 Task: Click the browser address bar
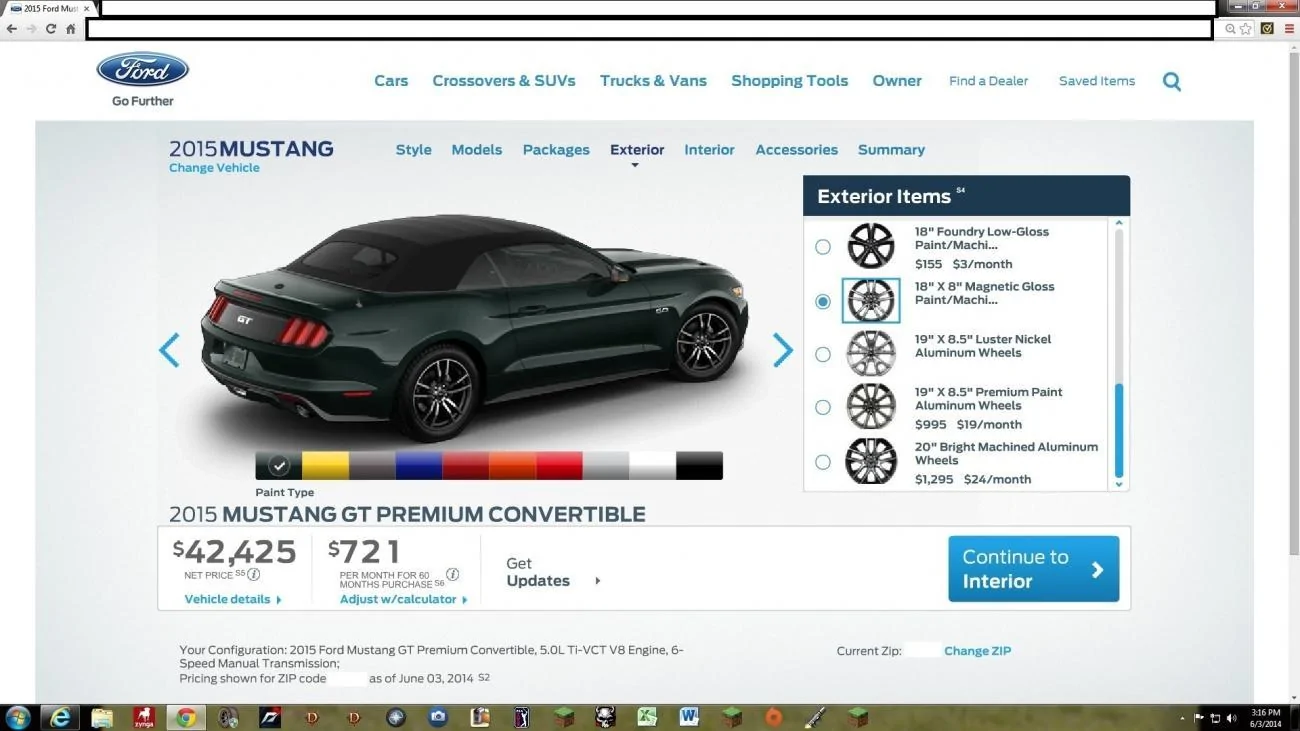click(649, 29)
